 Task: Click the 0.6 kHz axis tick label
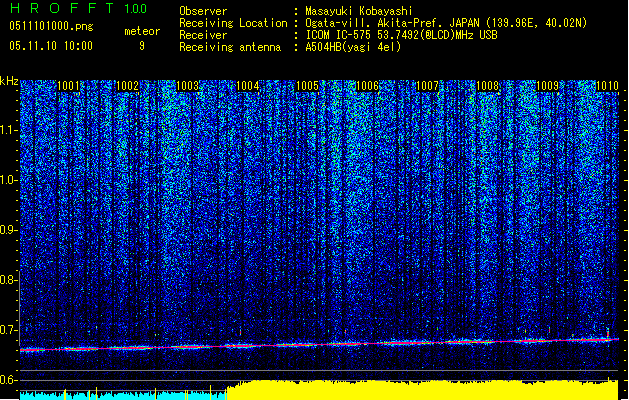pyautogui.click(x=8, y=380)
